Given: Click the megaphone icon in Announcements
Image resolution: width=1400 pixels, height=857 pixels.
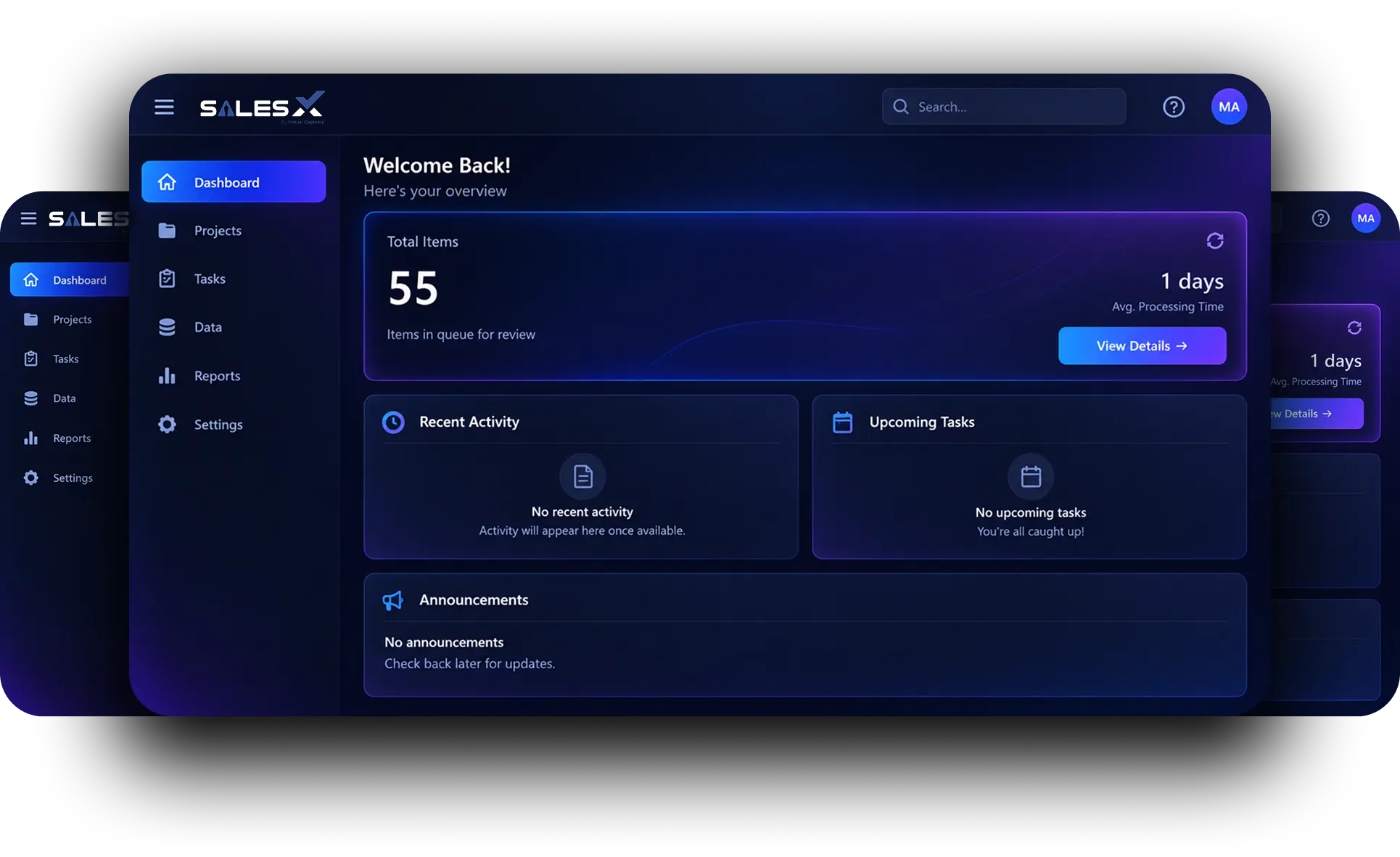Looking at the screenshot, I should (x=392, y=600).
